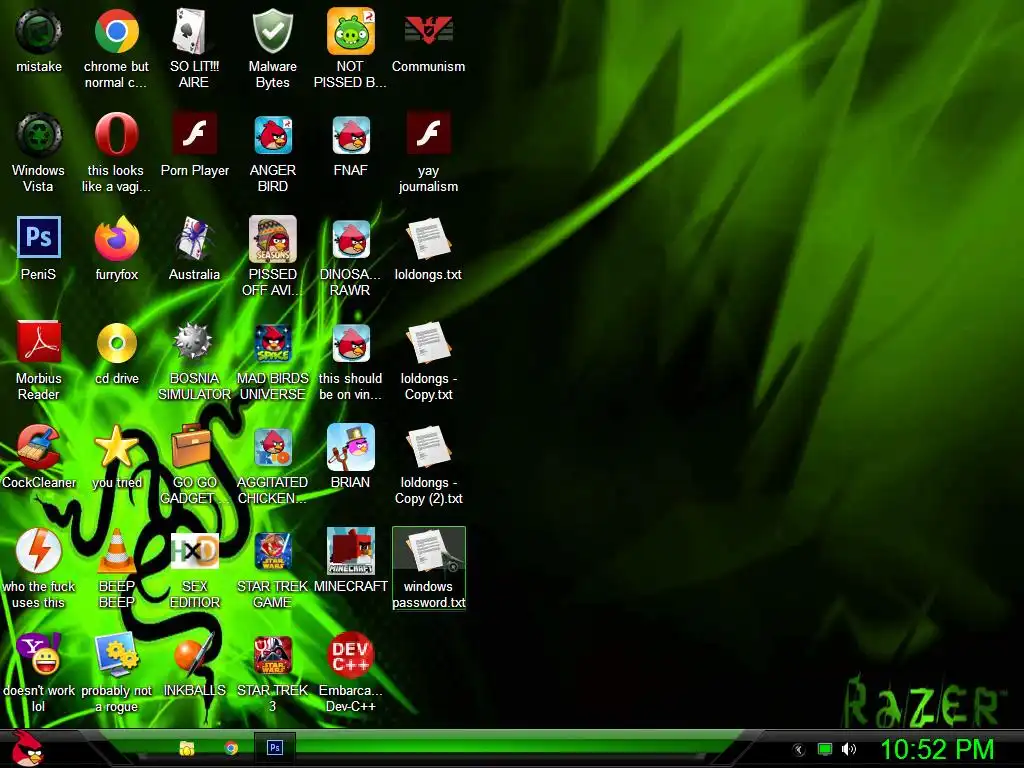Launch Chrome from the taskbar
This screenshot has width=1024, height=768.
231,748
